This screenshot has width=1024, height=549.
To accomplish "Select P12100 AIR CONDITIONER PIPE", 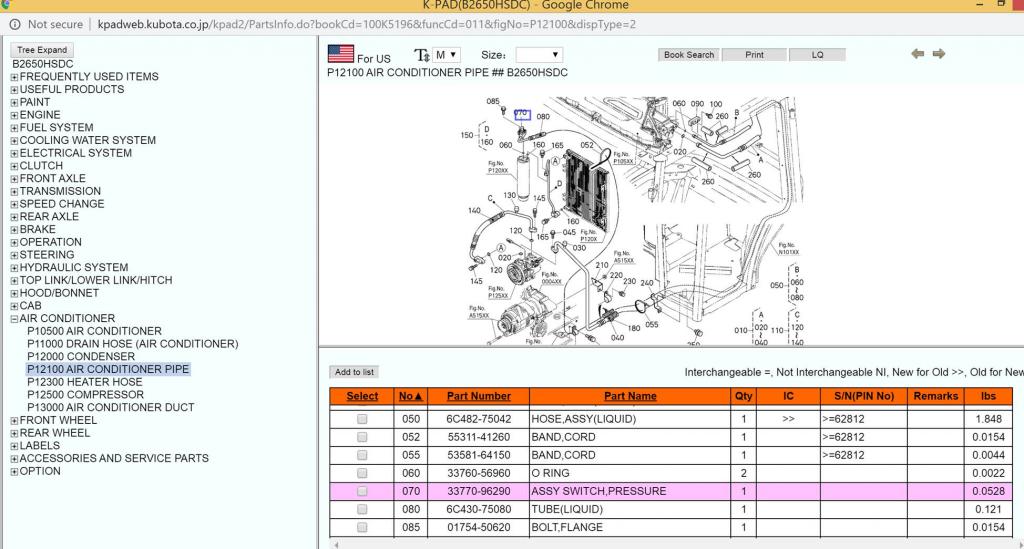I will [108, 369].
